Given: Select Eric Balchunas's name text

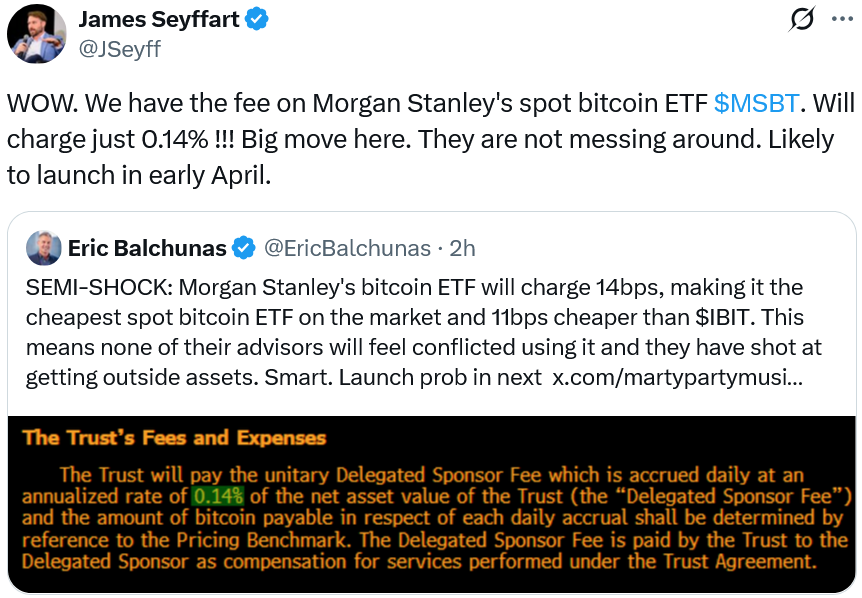Looking at the screenshot, I should tap(147, 246).
